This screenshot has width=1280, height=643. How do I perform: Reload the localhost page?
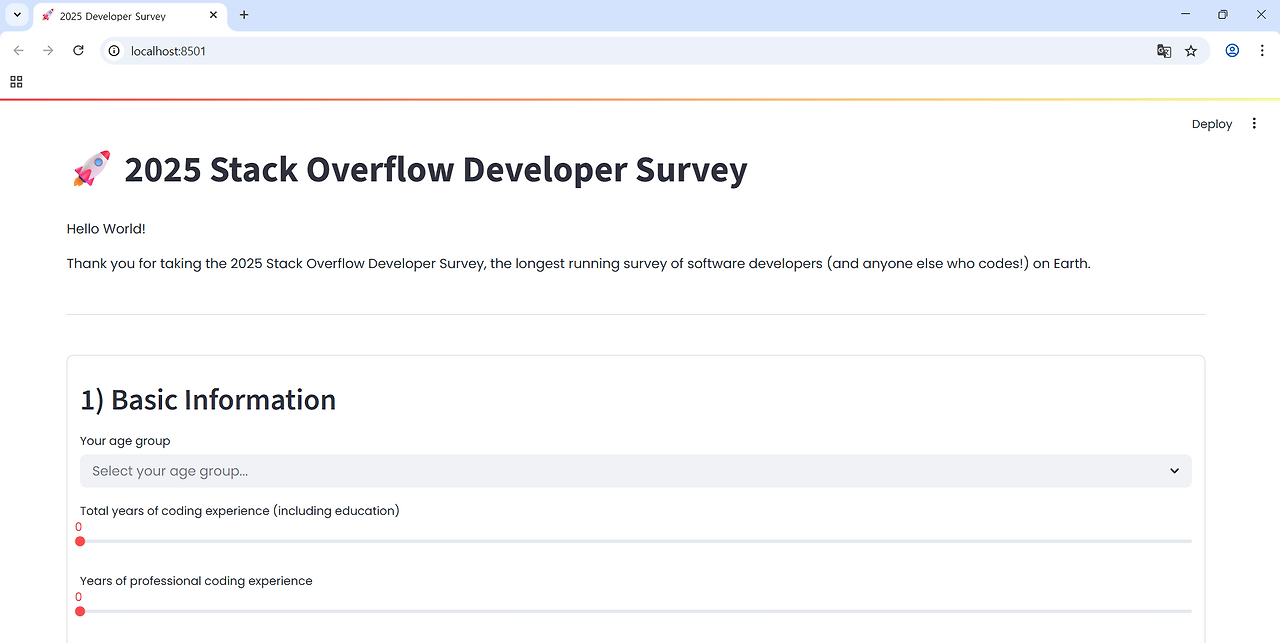tap(78, 50)
